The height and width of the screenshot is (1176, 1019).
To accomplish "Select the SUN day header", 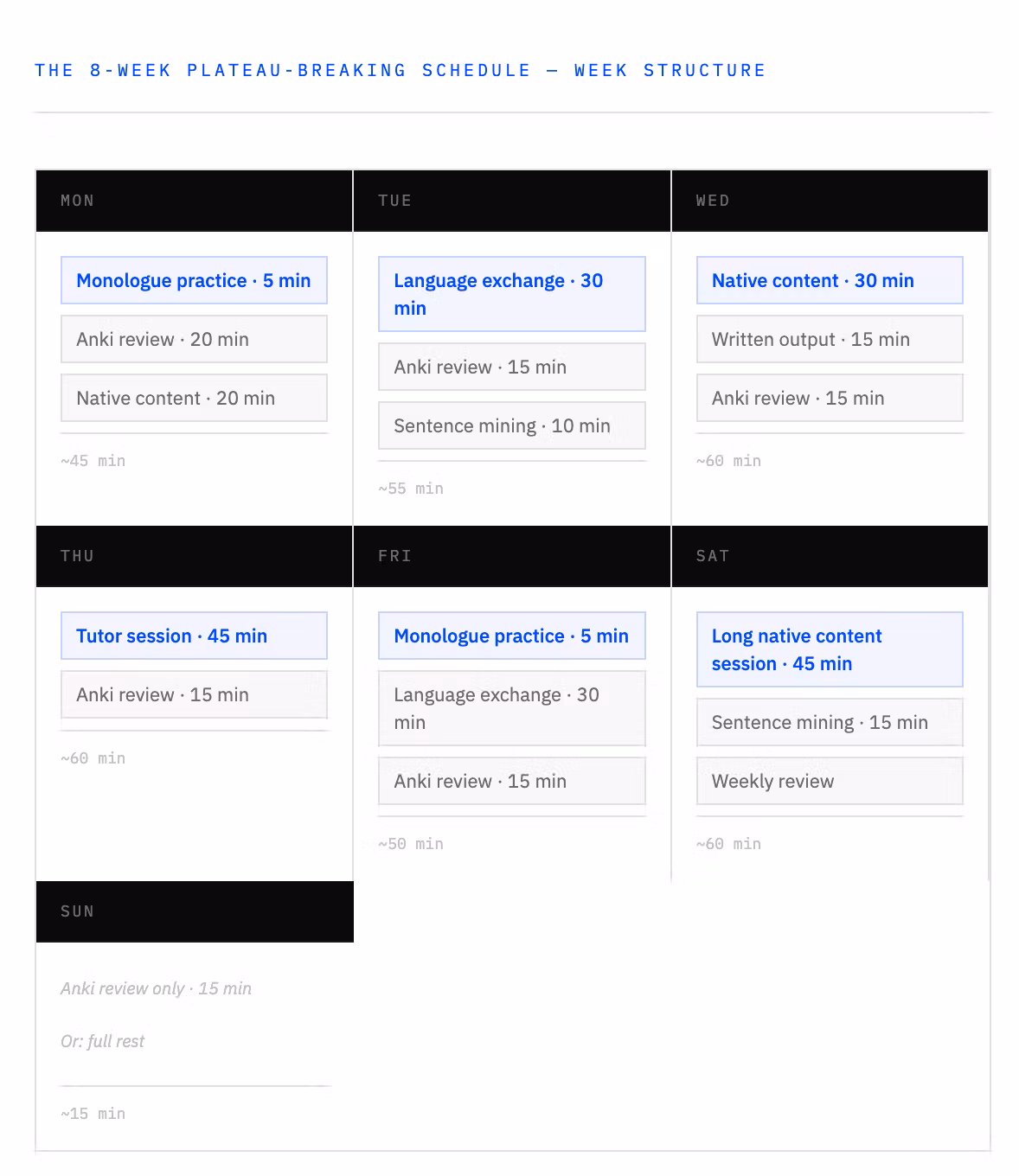I will point(195,911).
